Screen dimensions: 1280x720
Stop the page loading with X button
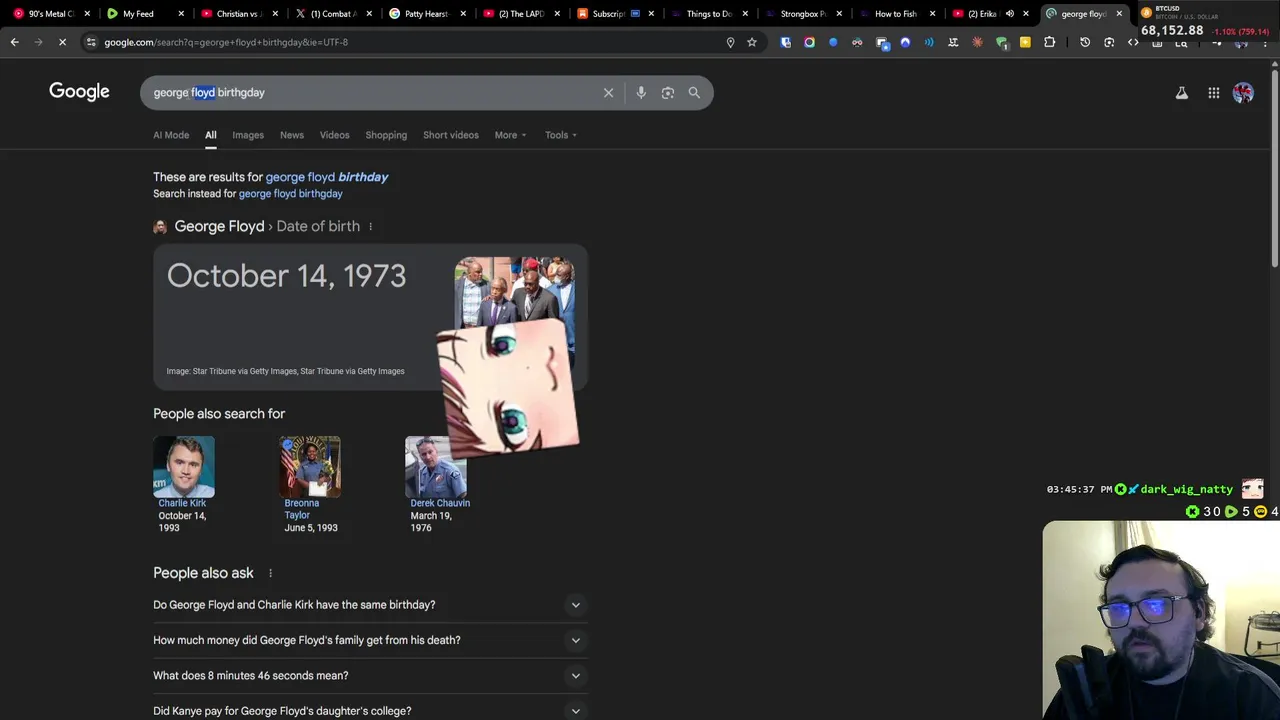coord(62,42)
